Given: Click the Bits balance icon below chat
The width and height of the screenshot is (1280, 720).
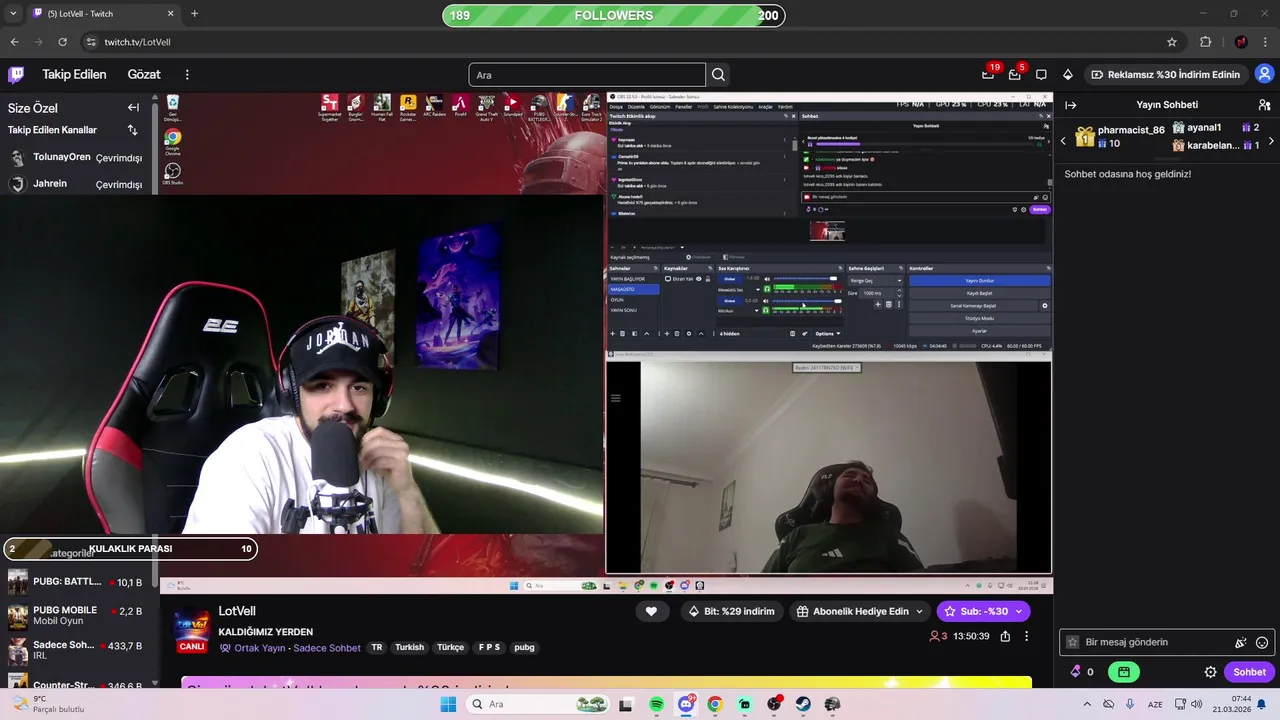Looking at the screenshot, I should (1075, 672).
